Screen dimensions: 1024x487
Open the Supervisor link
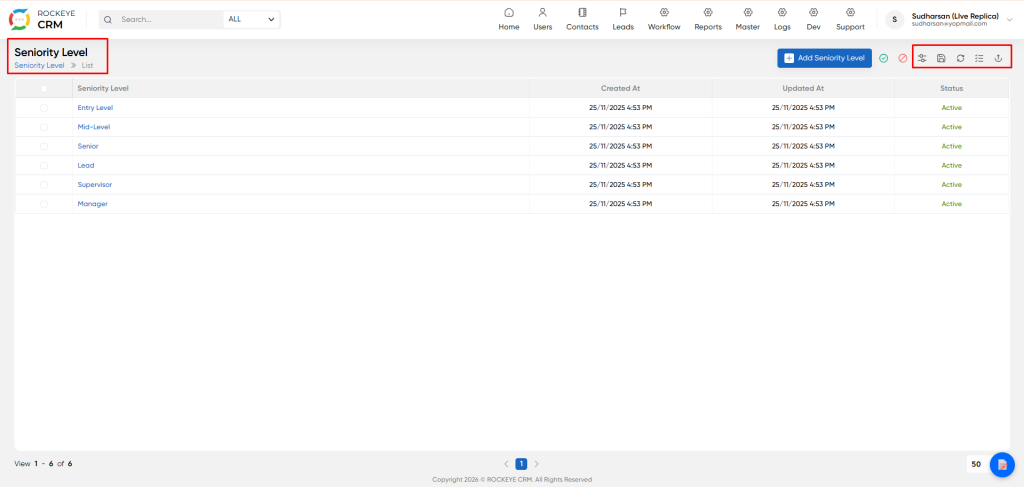[95, 185]
